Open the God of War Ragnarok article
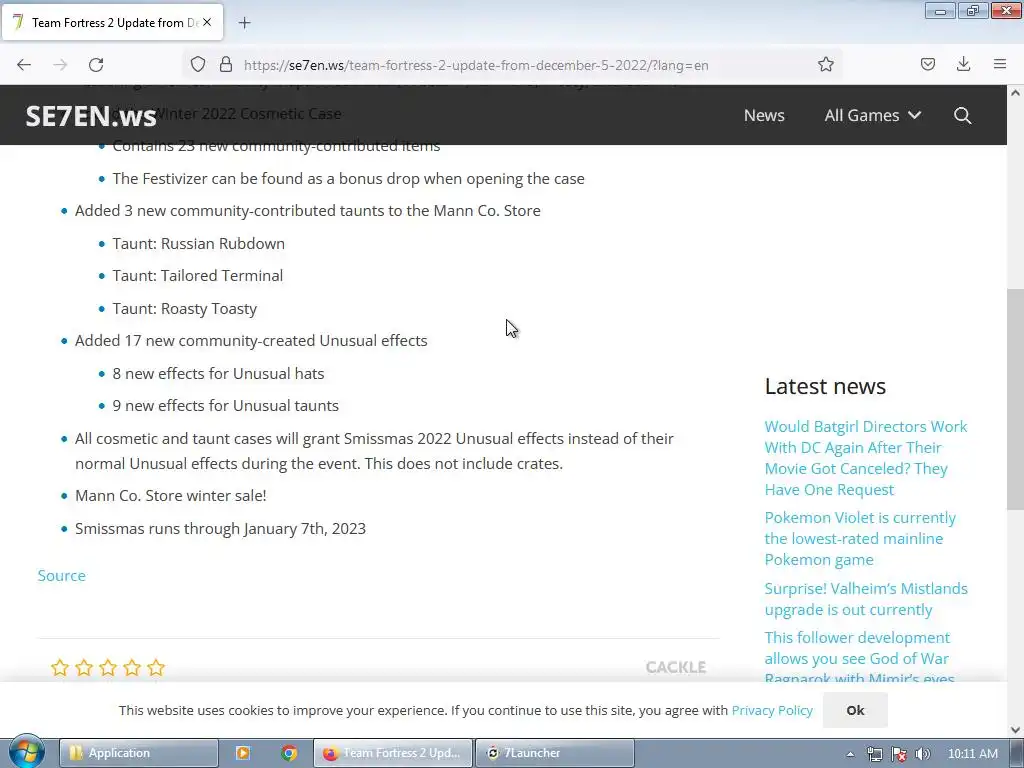1024x768 pixels. tap(859, 658)
